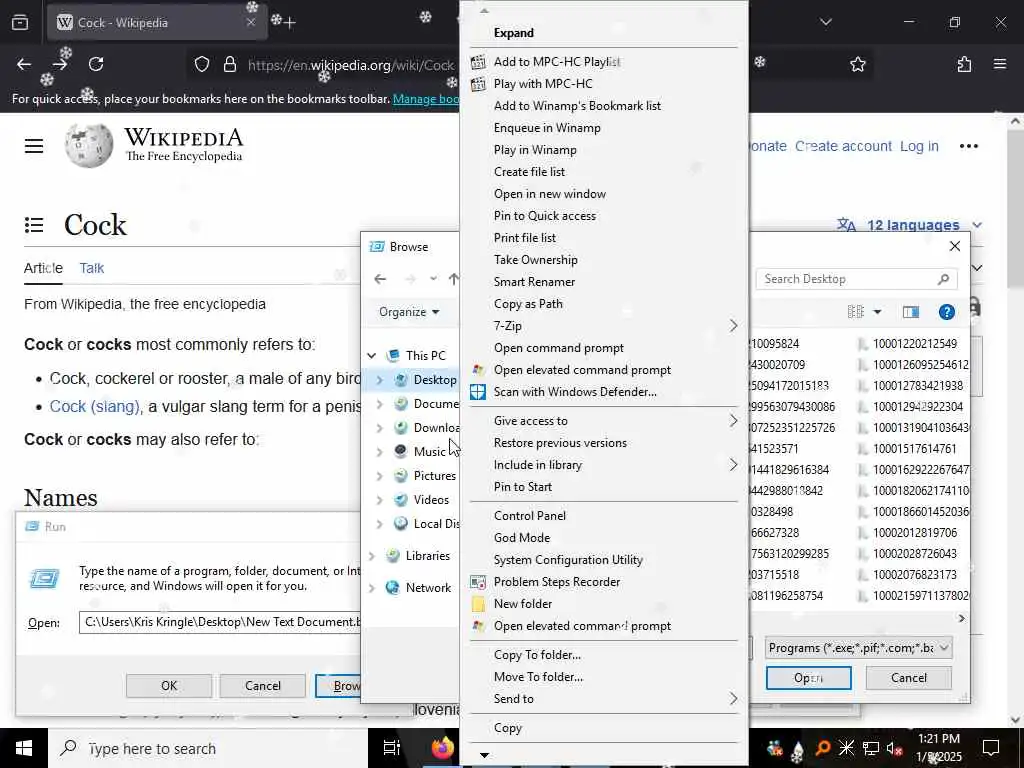Reload the Wikipedia page
This screenshot has height=768, width=1024.
(96, 64)
